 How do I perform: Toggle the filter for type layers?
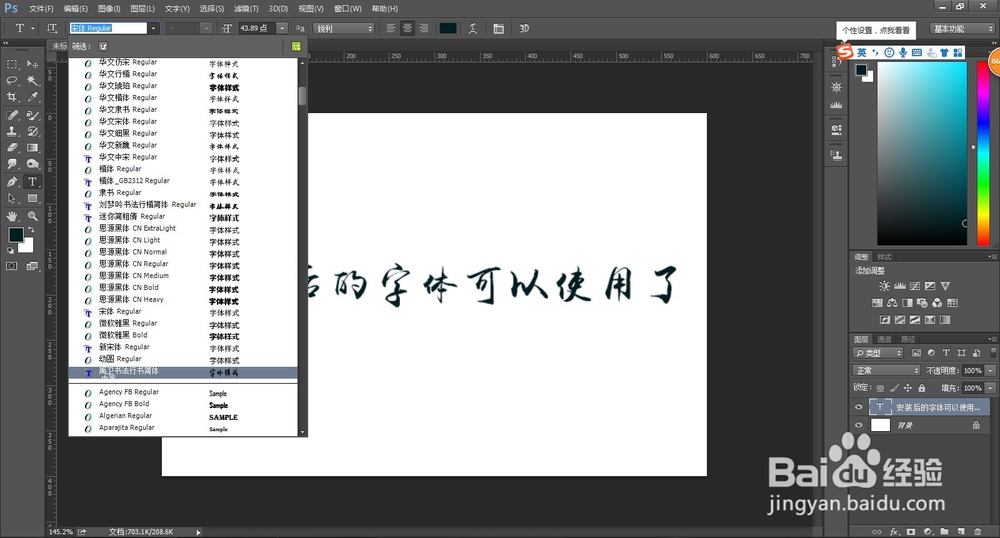(946, 353)
